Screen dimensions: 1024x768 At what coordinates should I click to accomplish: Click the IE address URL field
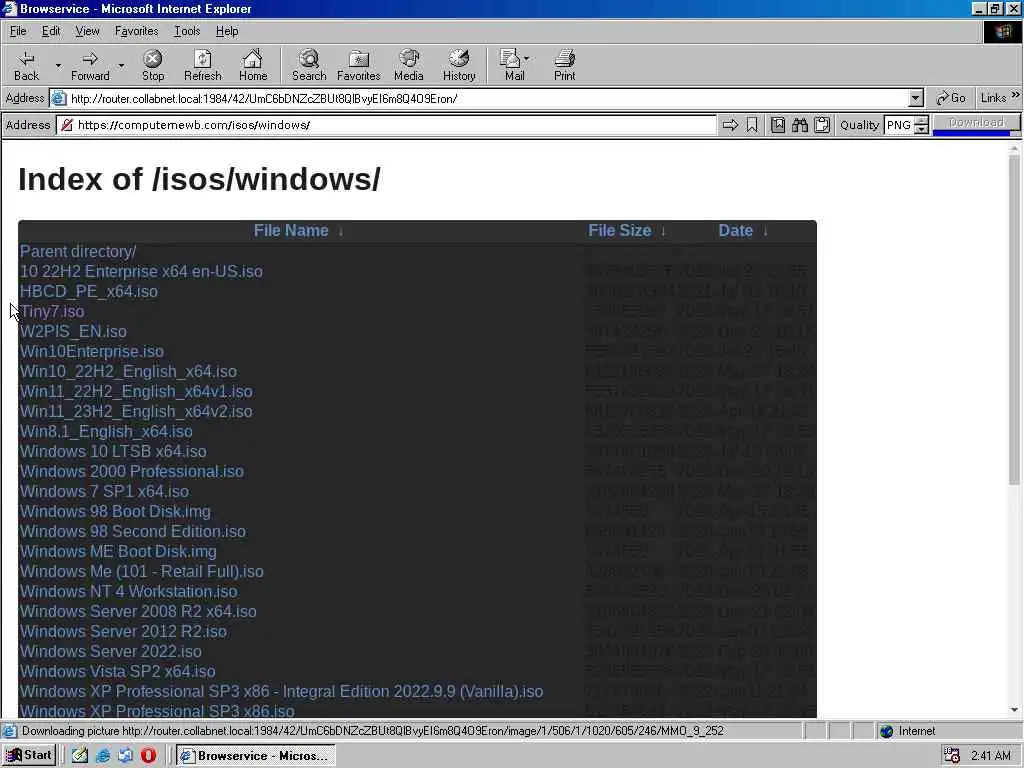coord(487,99)
